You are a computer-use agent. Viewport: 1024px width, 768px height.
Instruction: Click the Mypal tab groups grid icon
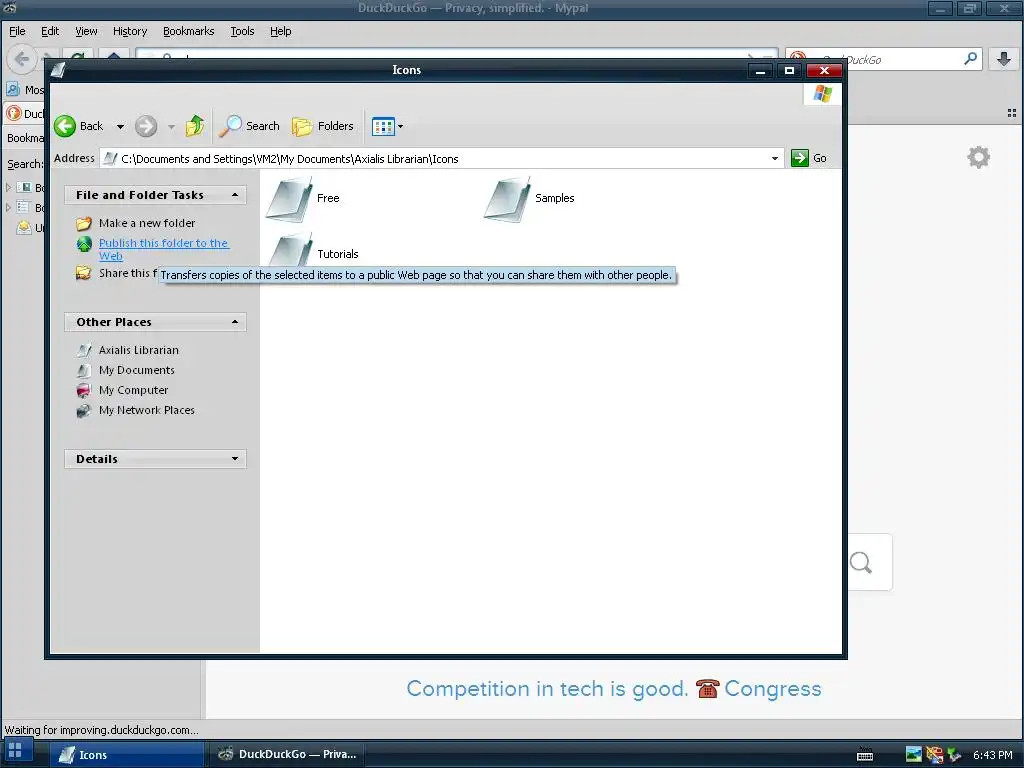tap(1012, 113)
